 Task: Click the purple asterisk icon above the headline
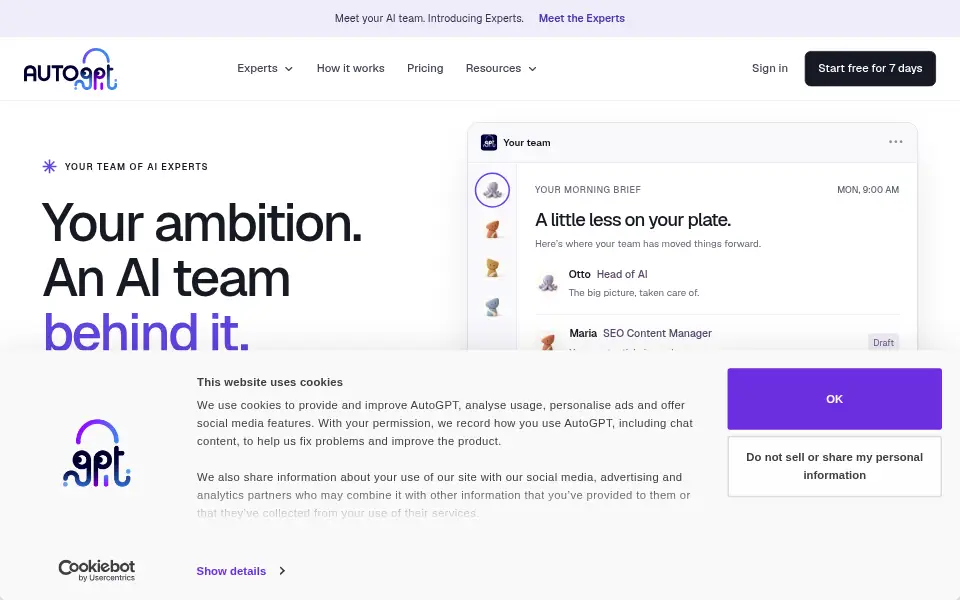[50, 167]
